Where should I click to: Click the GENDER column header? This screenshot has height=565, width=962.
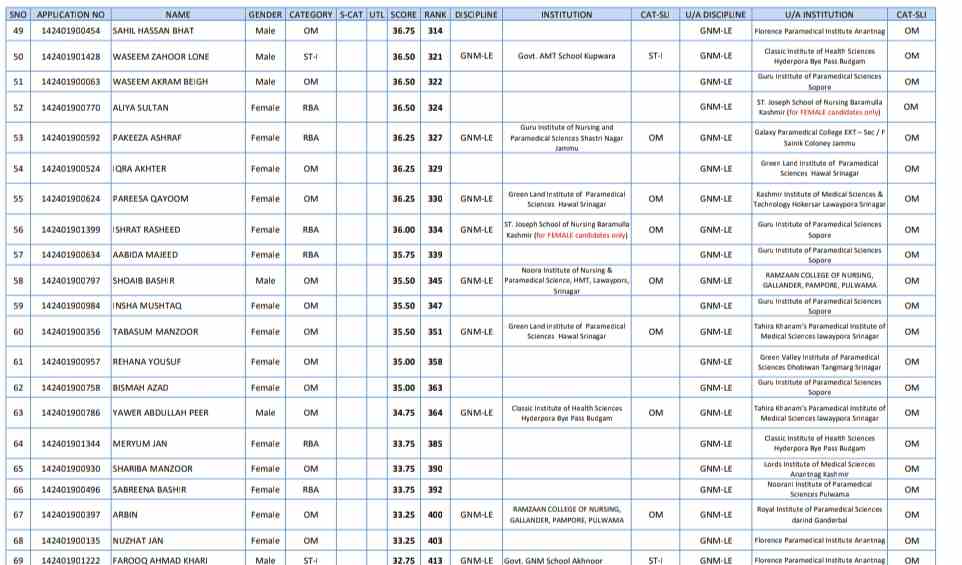pyautogui.click(x=265, y=15)
